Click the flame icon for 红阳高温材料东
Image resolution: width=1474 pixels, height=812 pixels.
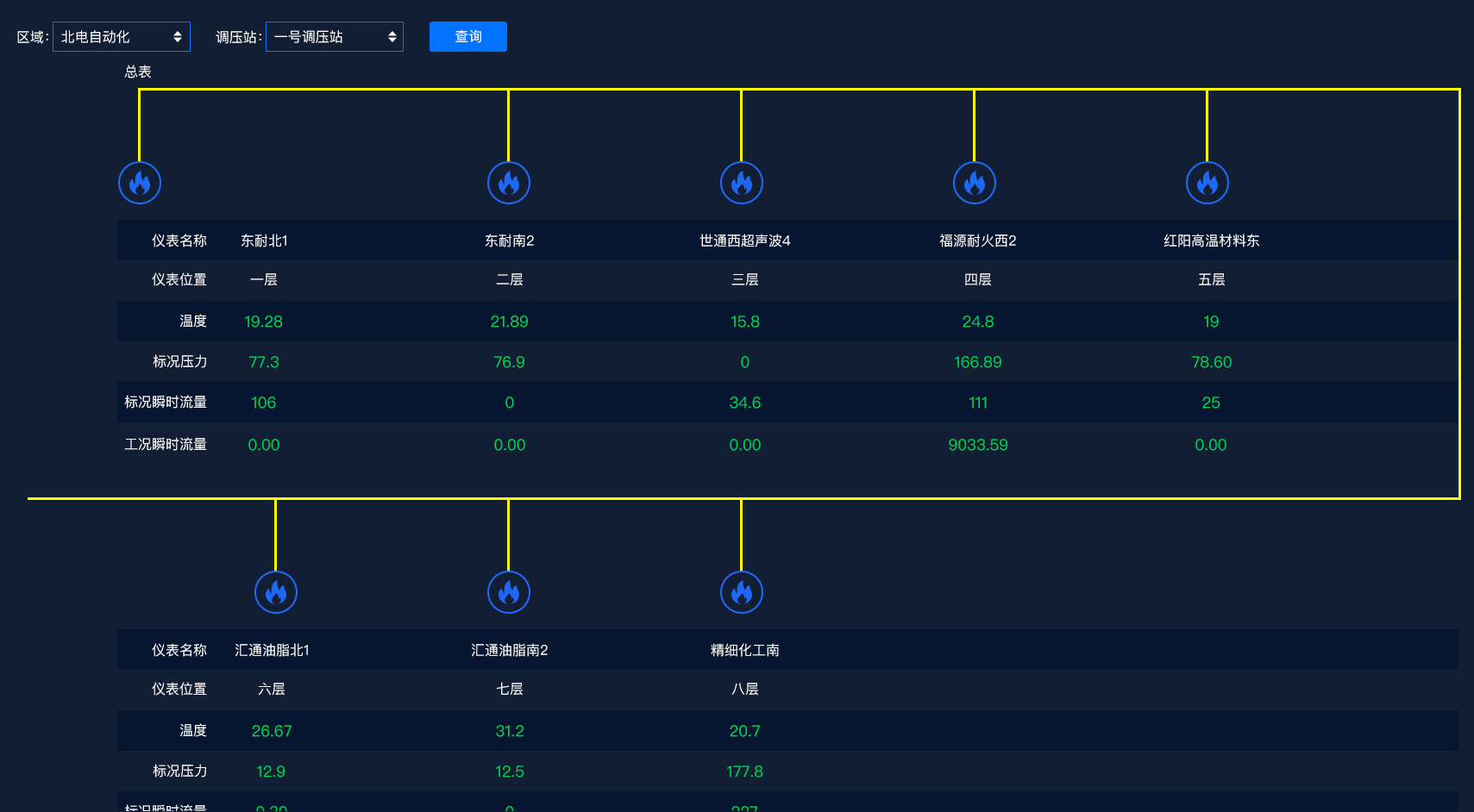click(1207, 183)
